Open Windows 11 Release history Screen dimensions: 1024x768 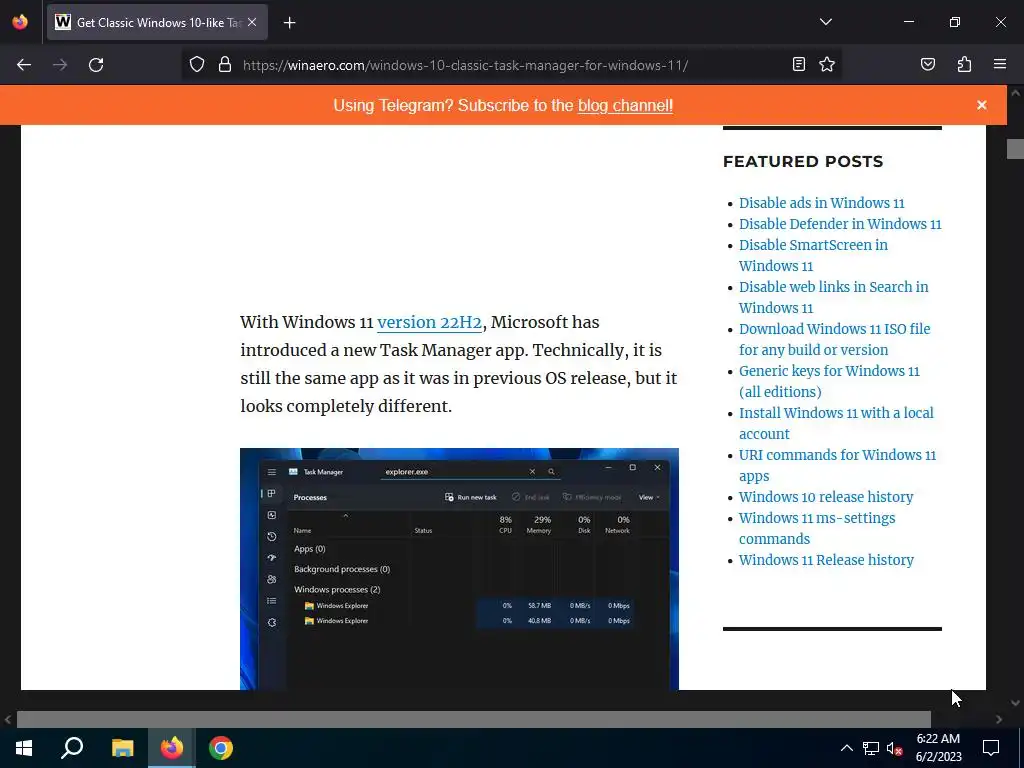pyautogui.click(x=826, y=560)
